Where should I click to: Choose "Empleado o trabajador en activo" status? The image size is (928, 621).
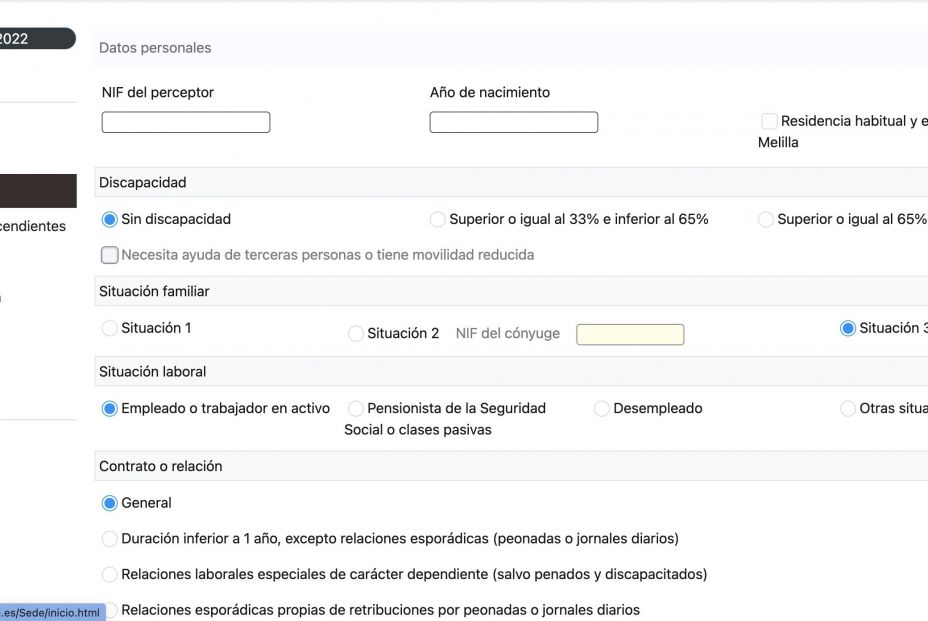110,408
